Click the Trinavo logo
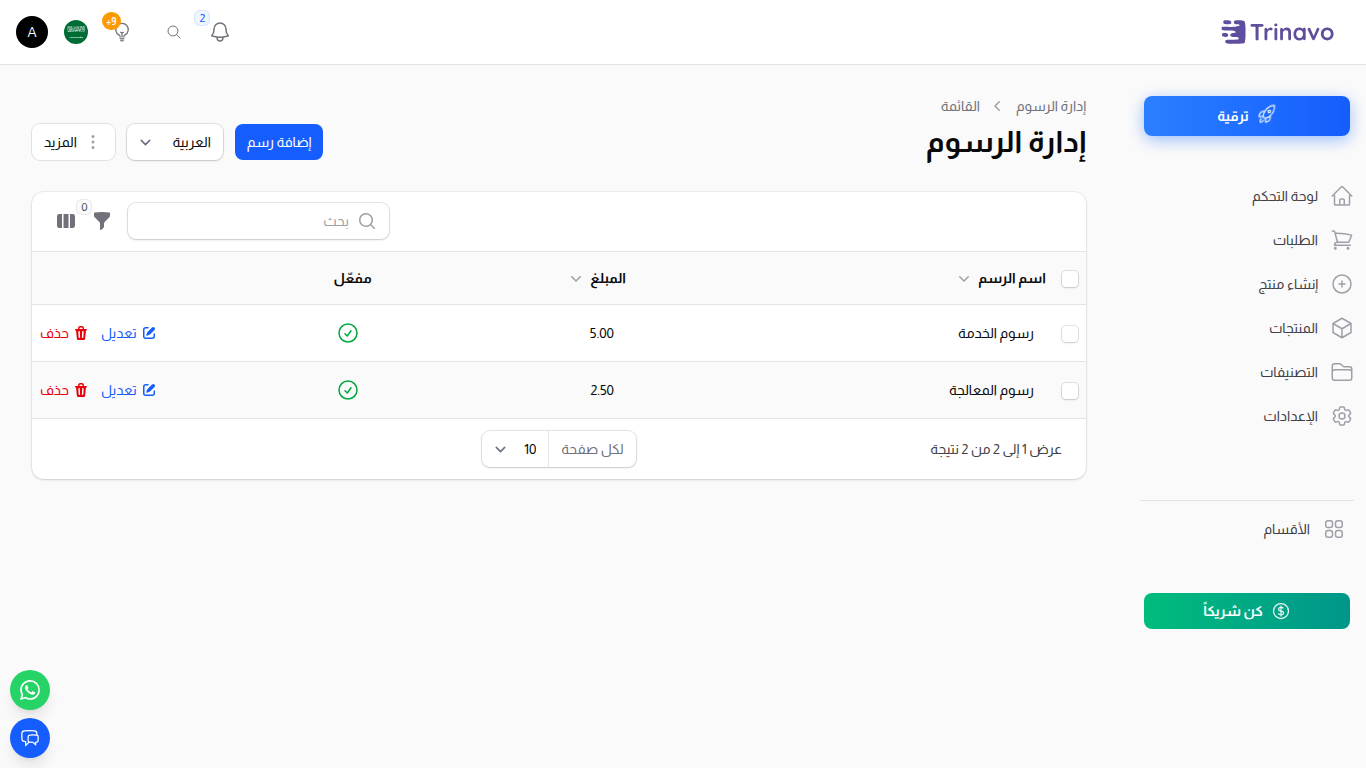This screenshot has height=768, width=1366. tap(1277, 32)
